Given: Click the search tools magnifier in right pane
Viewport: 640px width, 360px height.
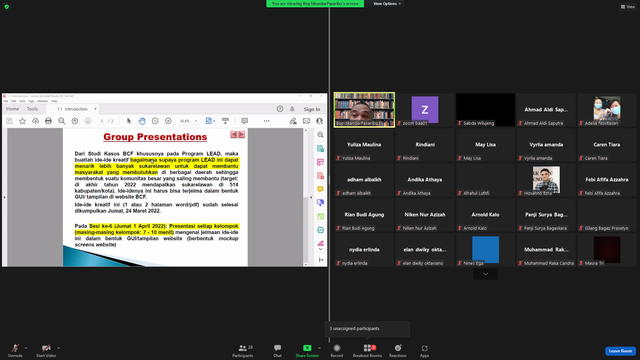Looking at the screenshot, I should [320, 135].
